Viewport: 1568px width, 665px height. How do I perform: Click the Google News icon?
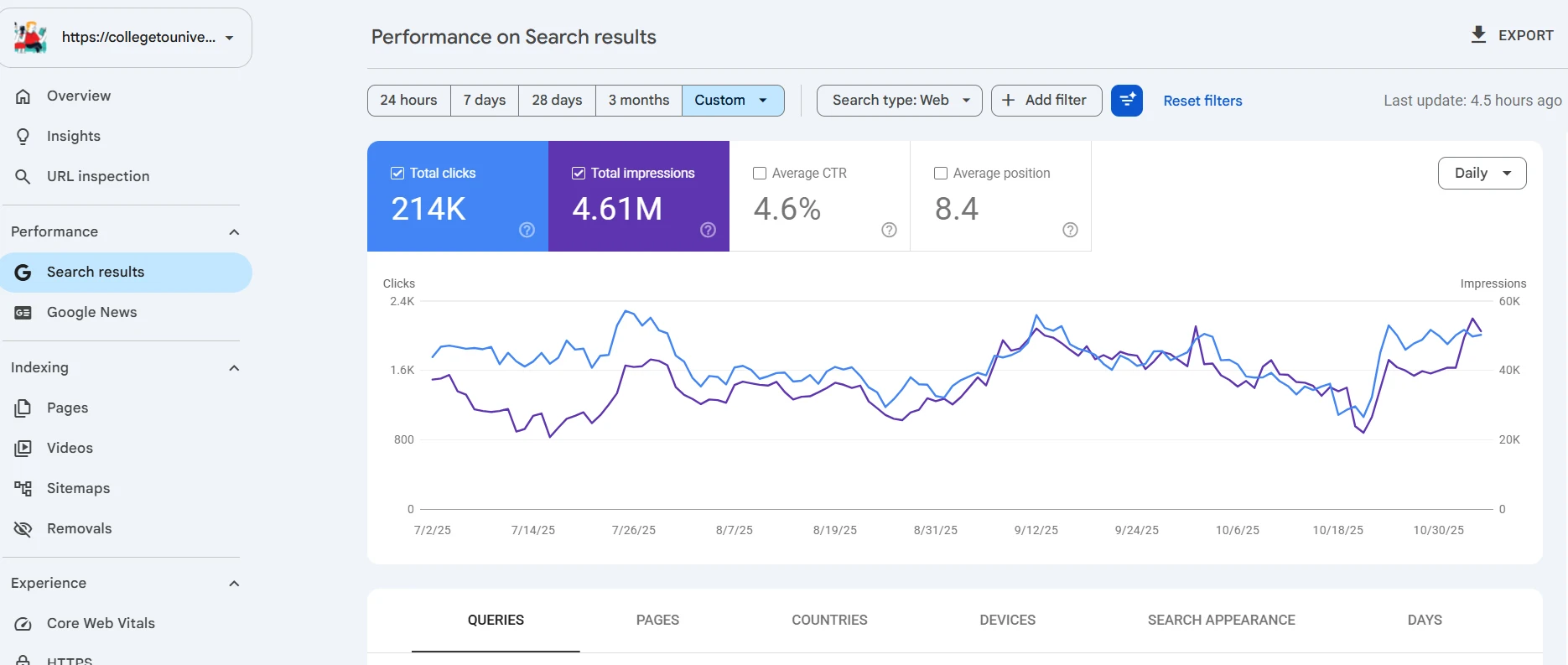(x=23, y=312)
